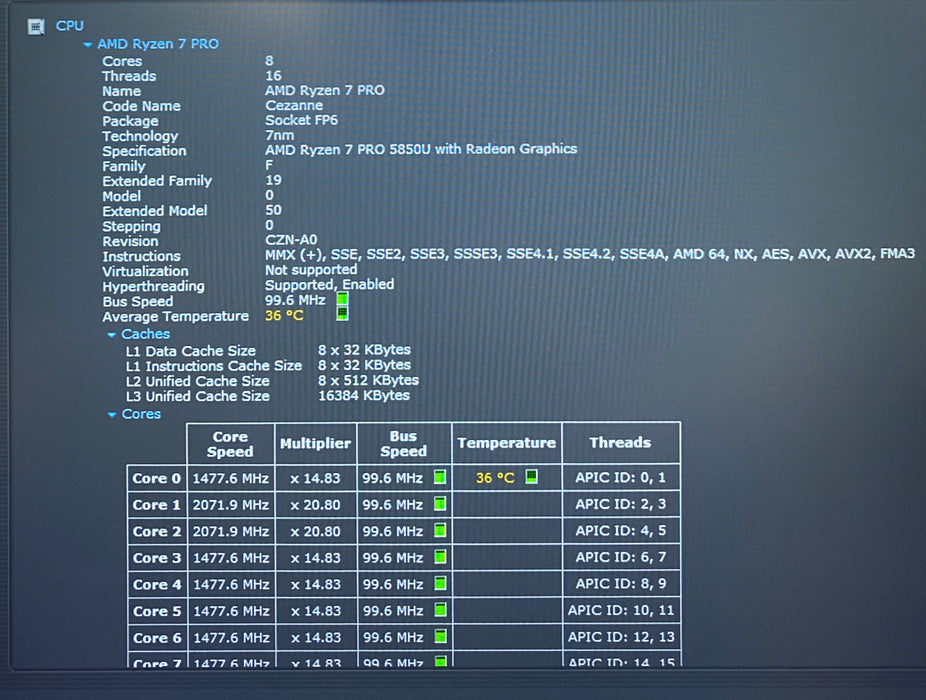Click the Instructions list starting with MMX

click(x=589, y=254)
